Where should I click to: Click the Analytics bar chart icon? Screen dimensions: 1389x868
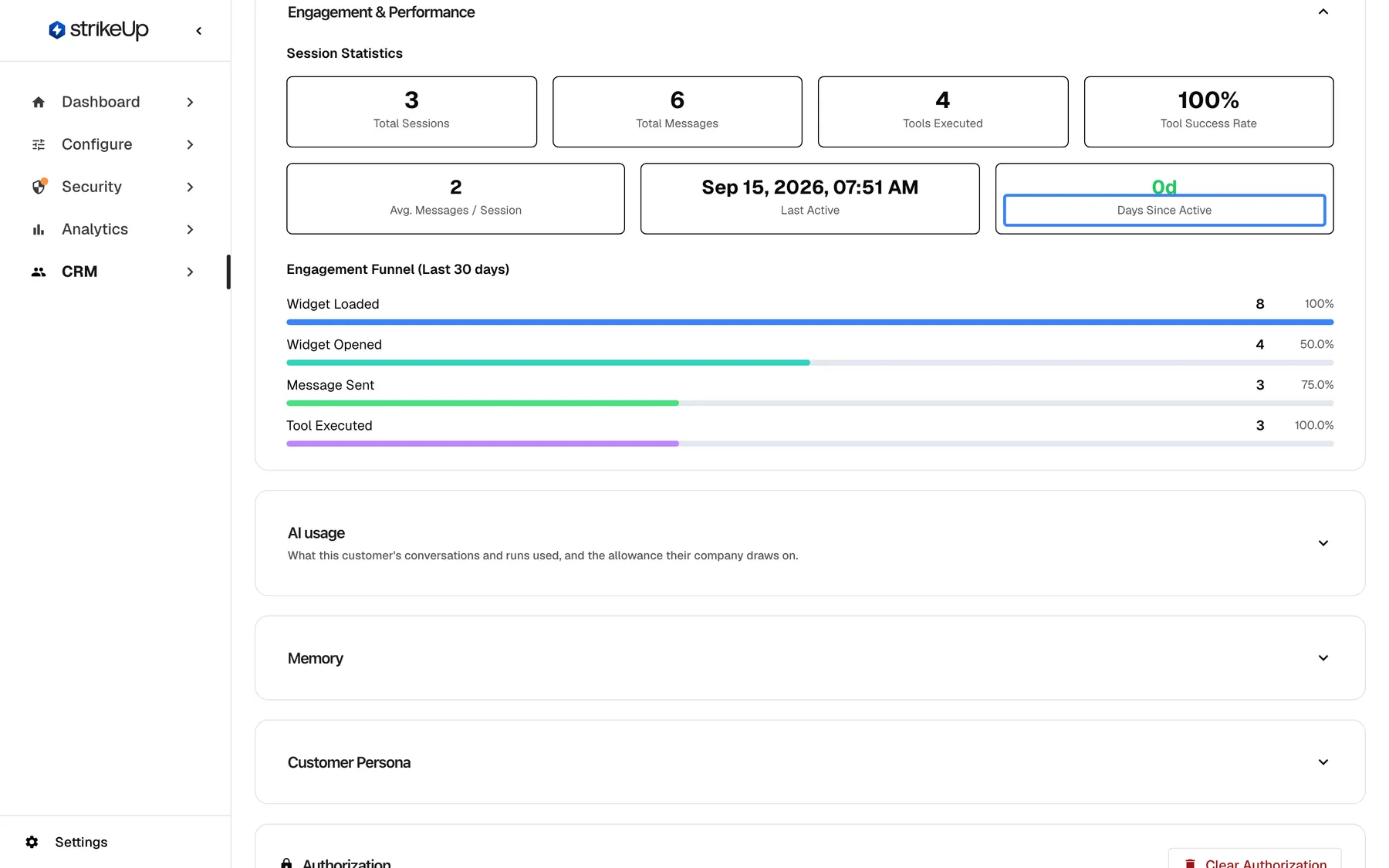coord(39,229)
